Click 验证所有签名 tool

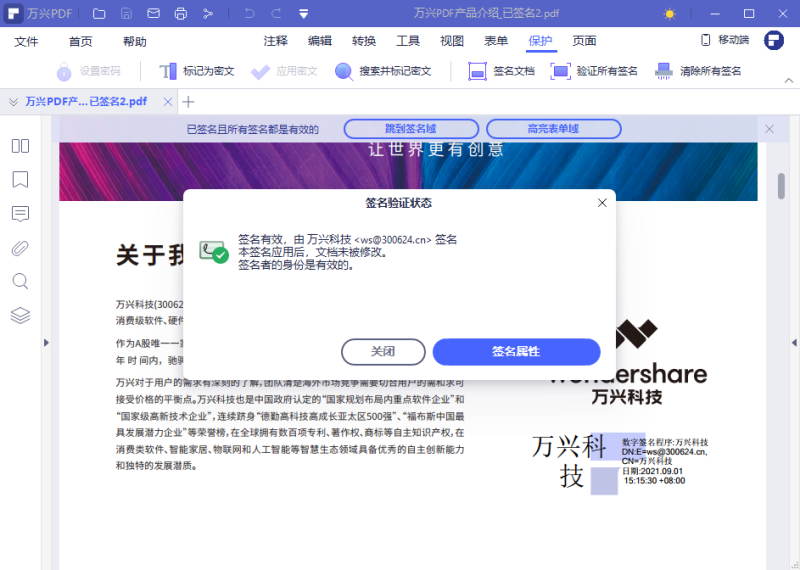(594, 71)
